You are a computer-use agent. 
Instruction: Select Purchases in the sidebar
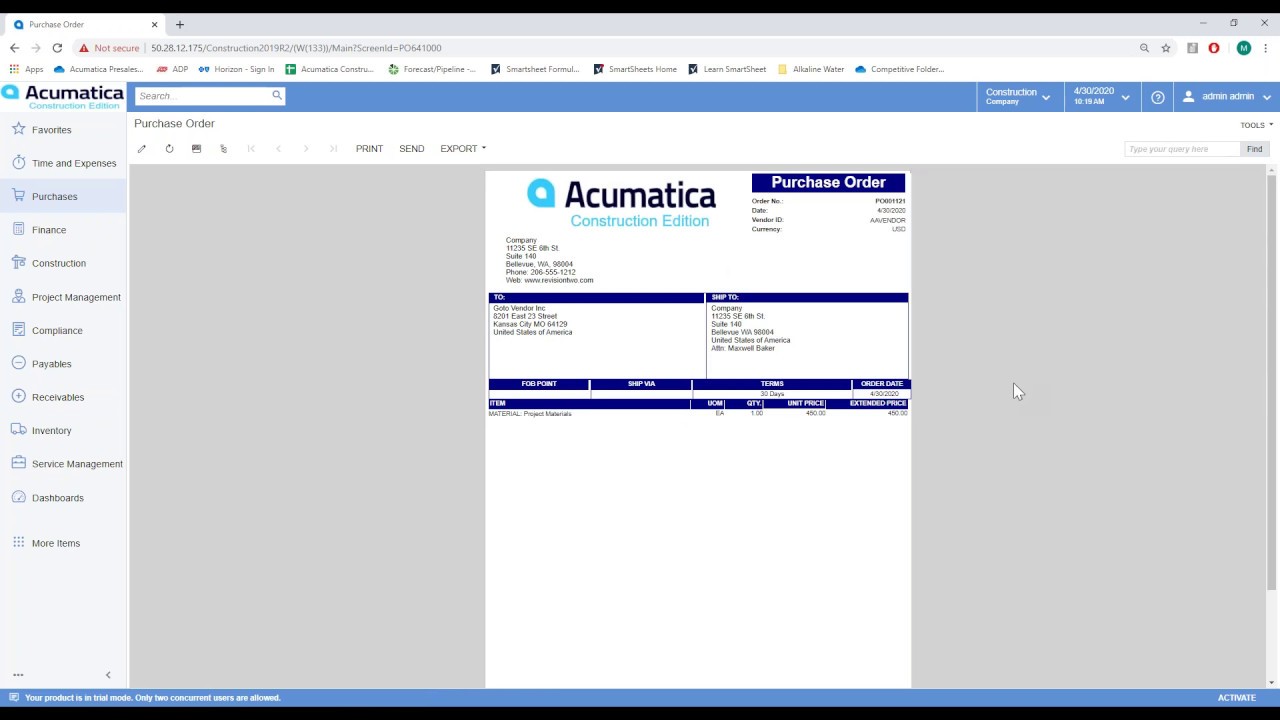(x=63, y=196)
